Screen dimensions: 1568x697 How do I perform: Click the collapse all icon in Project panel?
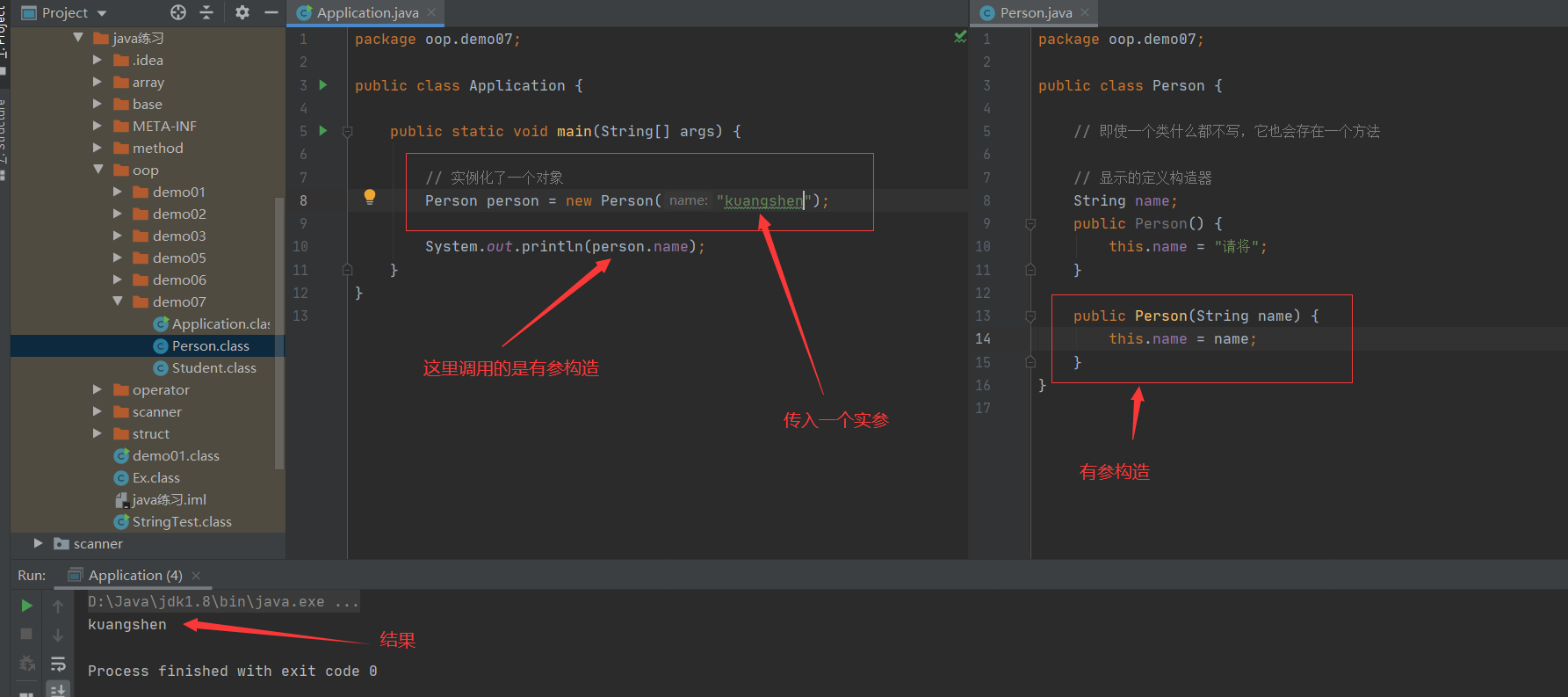[207, 12]
